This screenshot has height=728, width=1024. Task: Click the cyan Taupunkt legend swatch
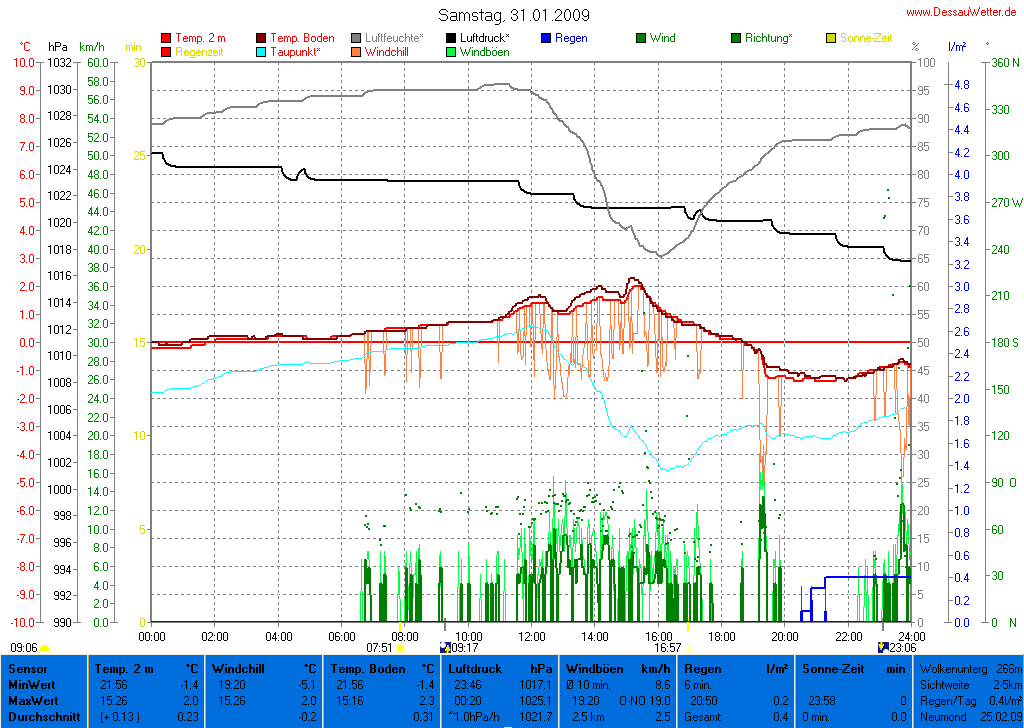(x=262, y=51)
